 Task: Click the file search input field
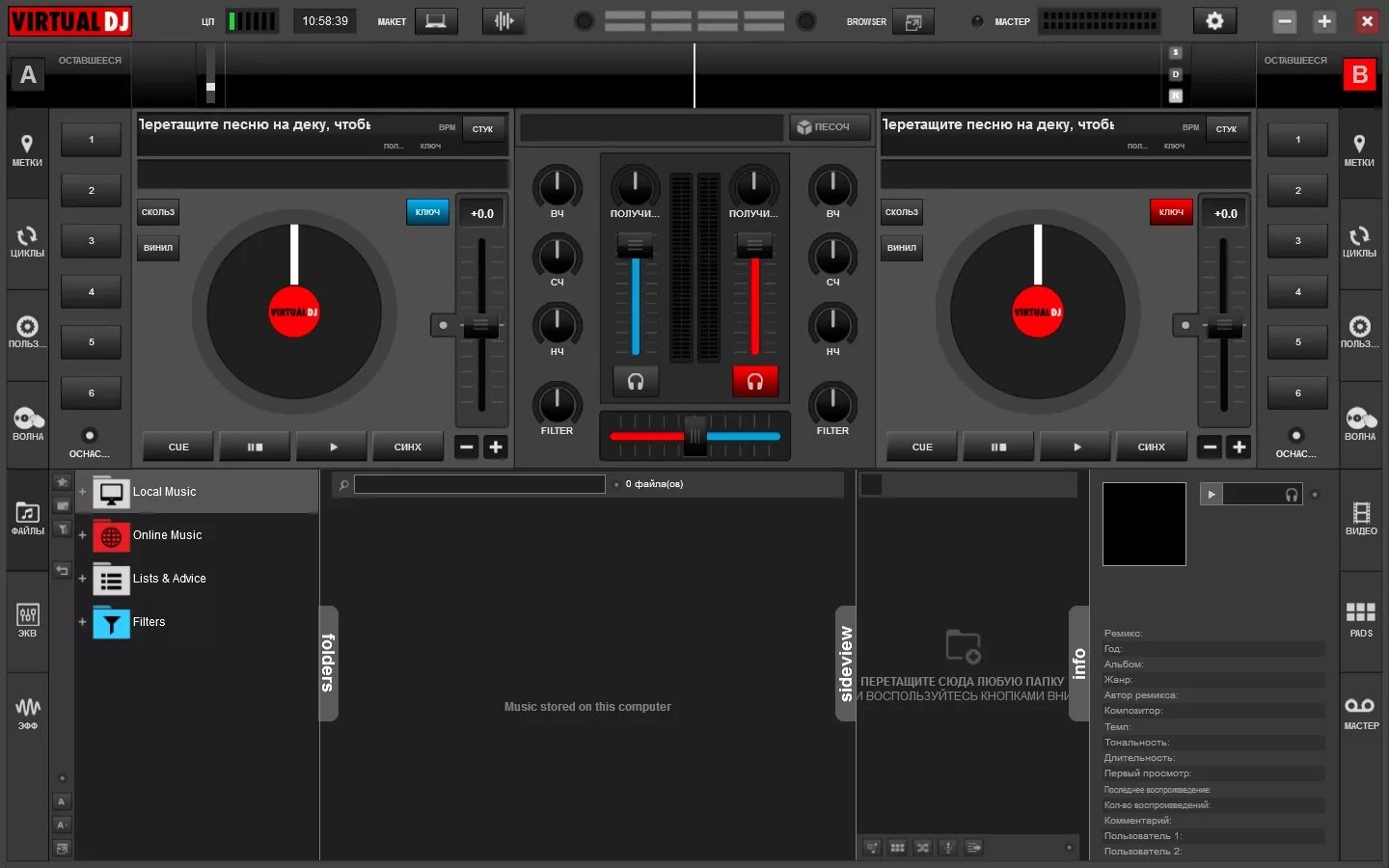pos(479,484)
